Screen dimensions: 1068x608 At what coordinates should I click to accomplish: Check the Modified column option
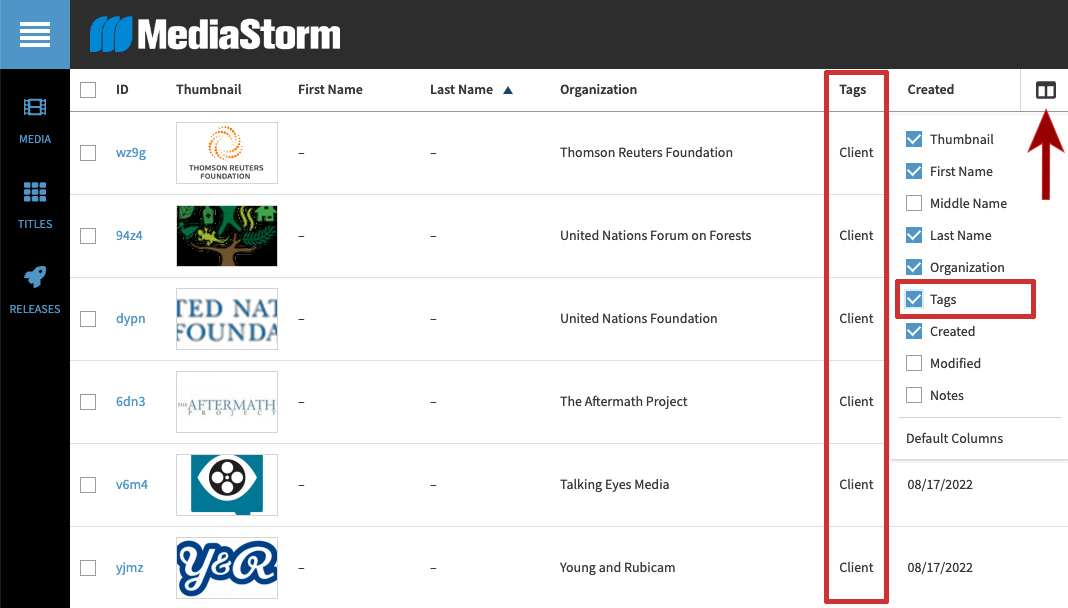click(x=914, y=363)
